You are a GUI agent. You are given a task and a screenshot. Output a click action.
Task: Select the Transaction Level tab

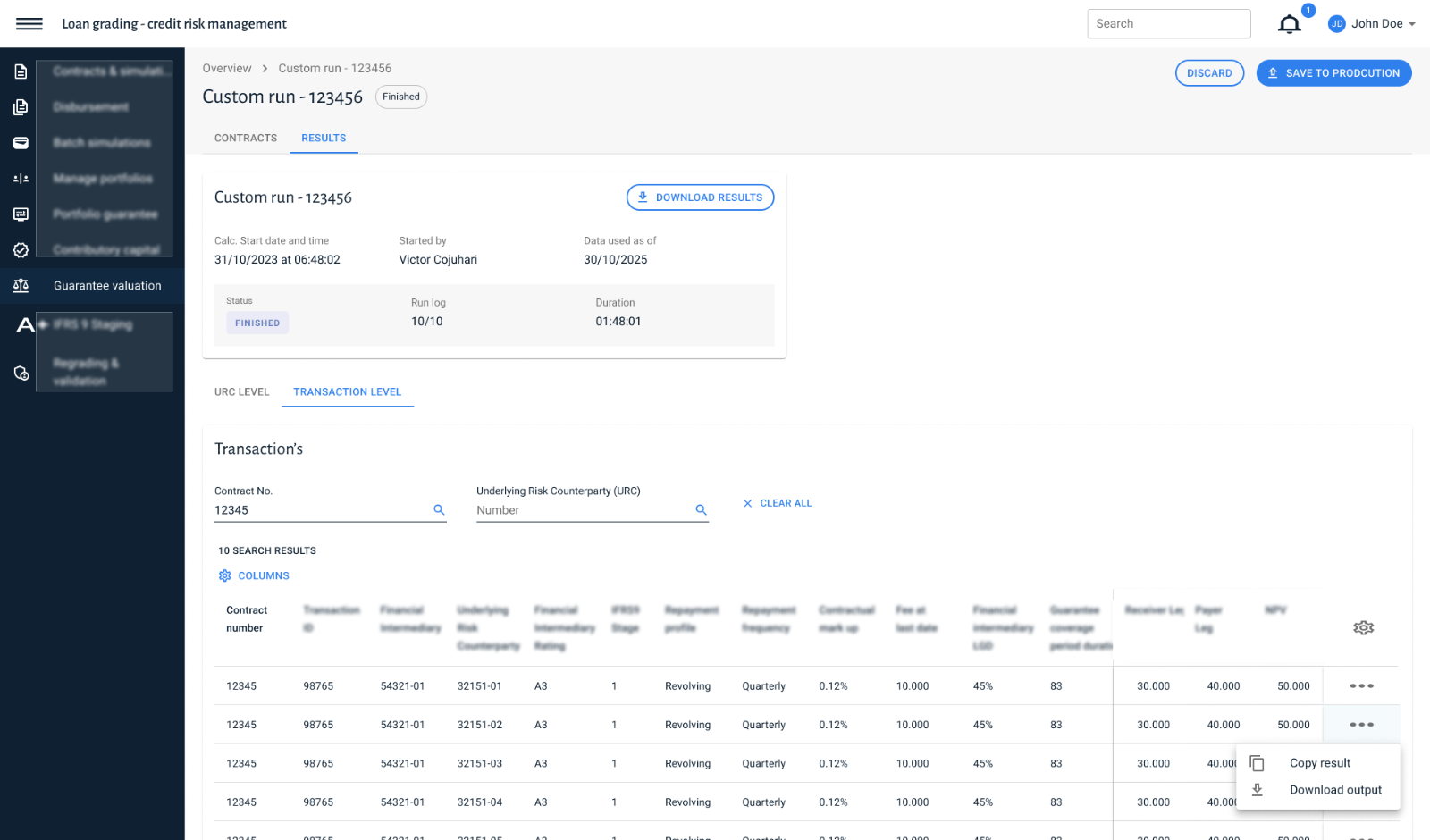(x=348, y=392)
